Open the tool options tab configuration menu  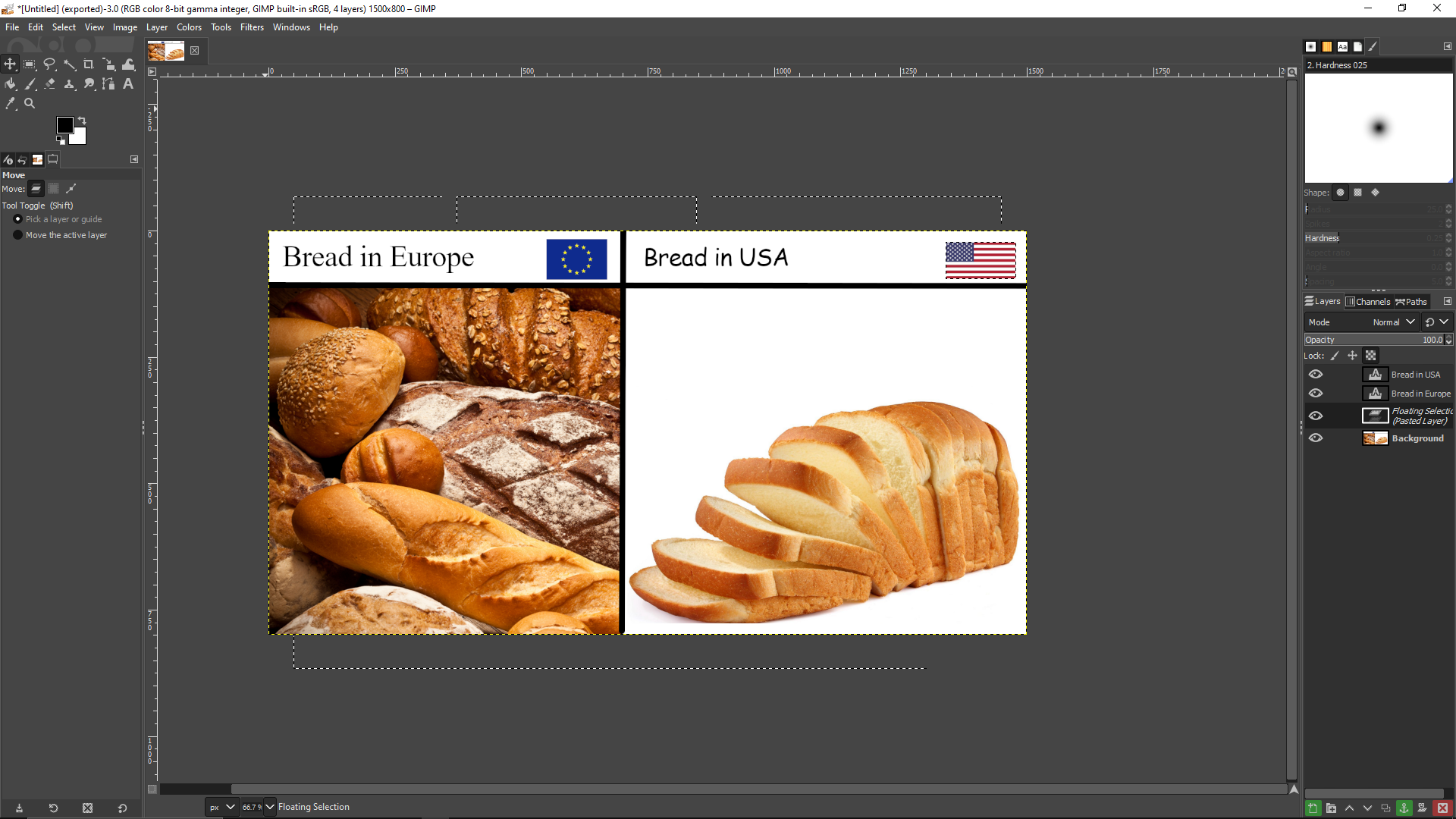[x=134, y=159]
